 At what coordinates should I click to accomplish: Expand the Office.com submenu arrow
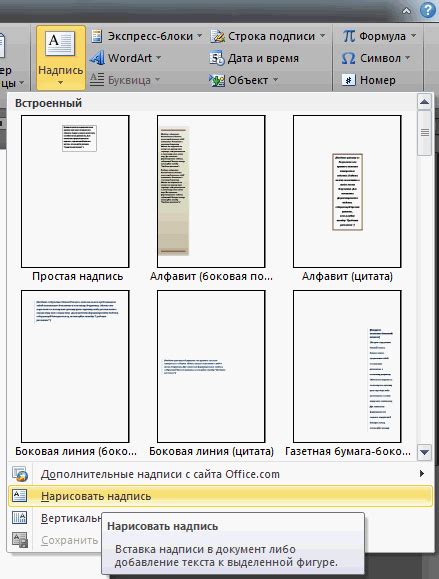tap(422, 474)
